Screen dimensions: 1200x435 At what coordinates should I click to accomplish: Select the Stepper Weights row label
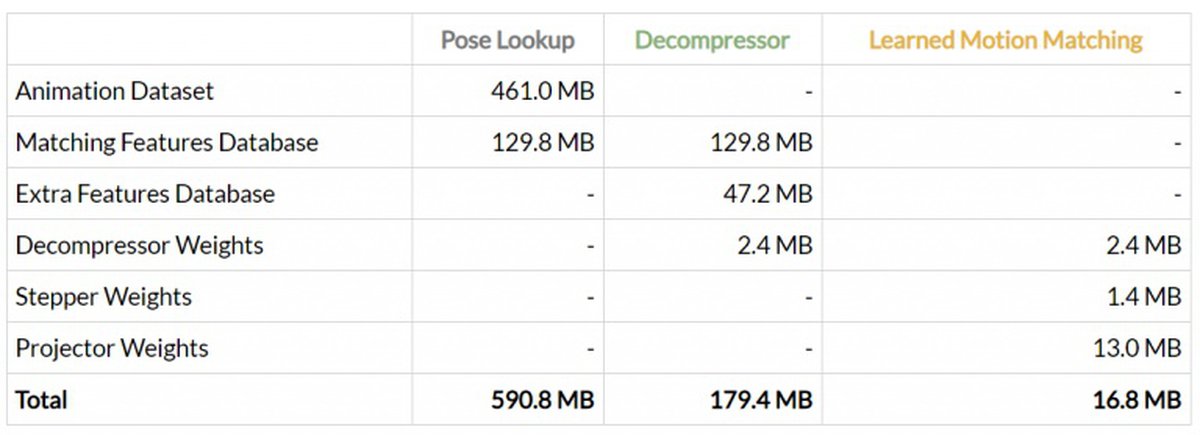pyautogui.click(x=104, y=297)
